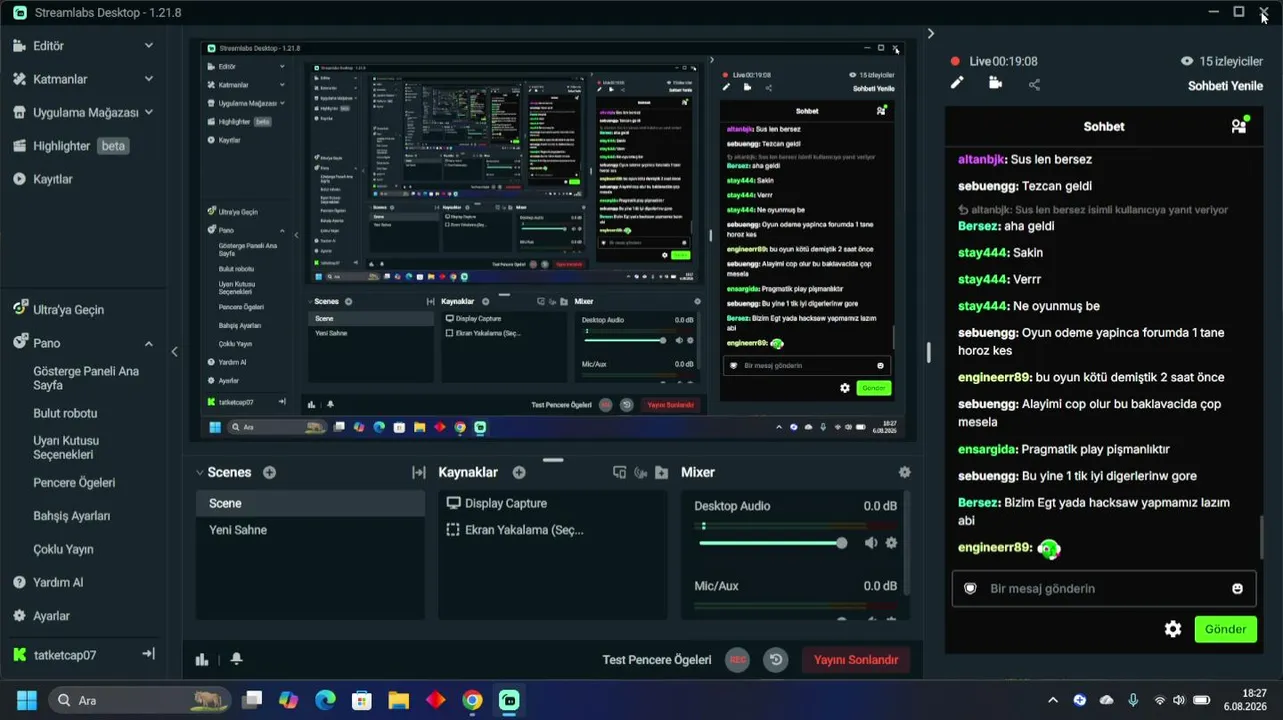Send chat message with Gönder
Viewport: 1283px width, 720px height.
1225,629
